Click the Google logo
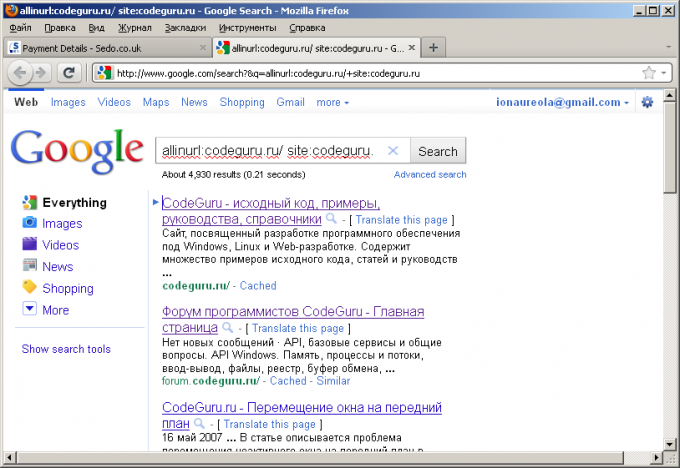 pyautogui.click(x=77, y=151)
